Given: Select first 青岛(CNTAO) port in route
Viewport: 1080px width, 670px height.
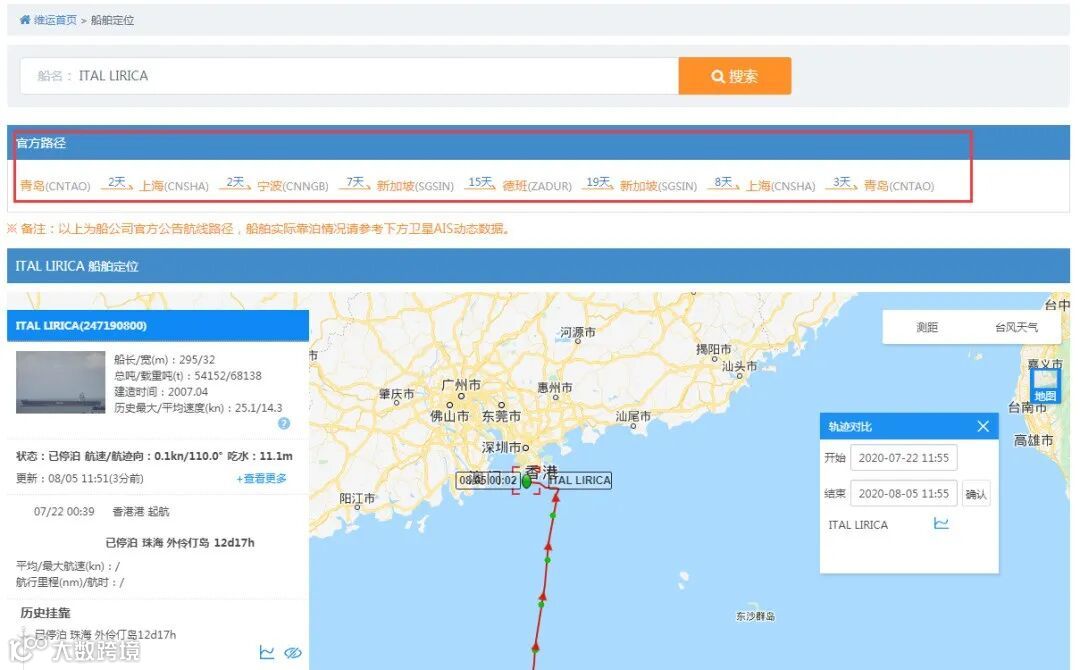Looking at the screenshot, I should (x=55, y=186).
